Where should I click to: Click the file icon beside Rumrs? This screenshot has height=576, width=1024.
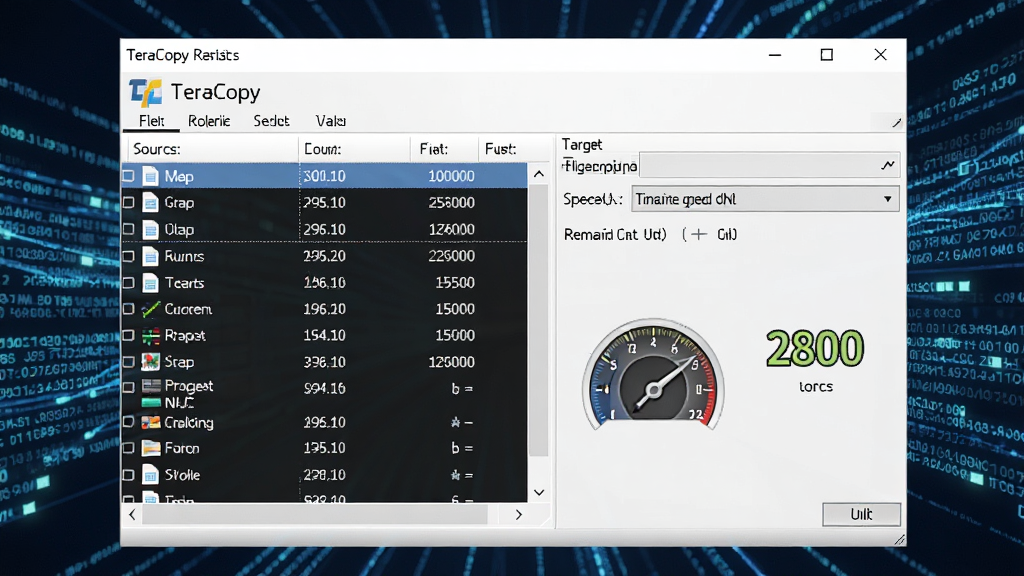(x=150, y=256)
